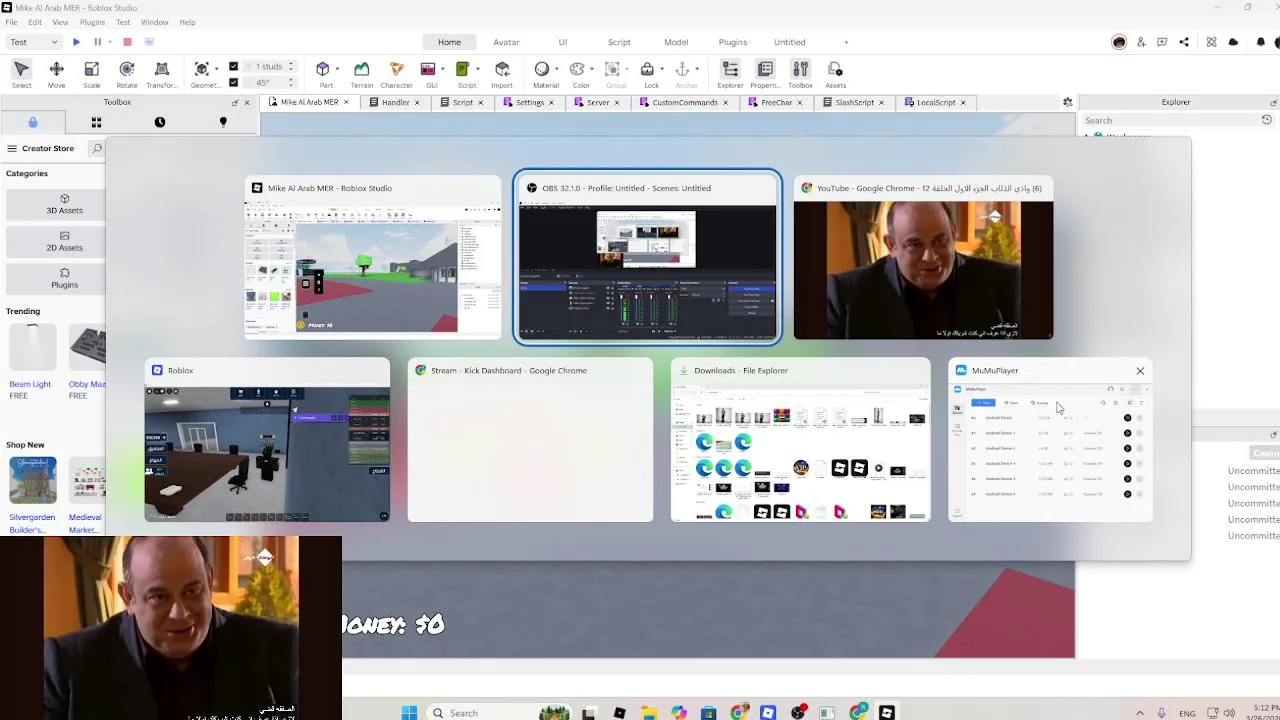Expand the Script dropdown arrow
This screenshot has width=1280, height=720.
477,69
